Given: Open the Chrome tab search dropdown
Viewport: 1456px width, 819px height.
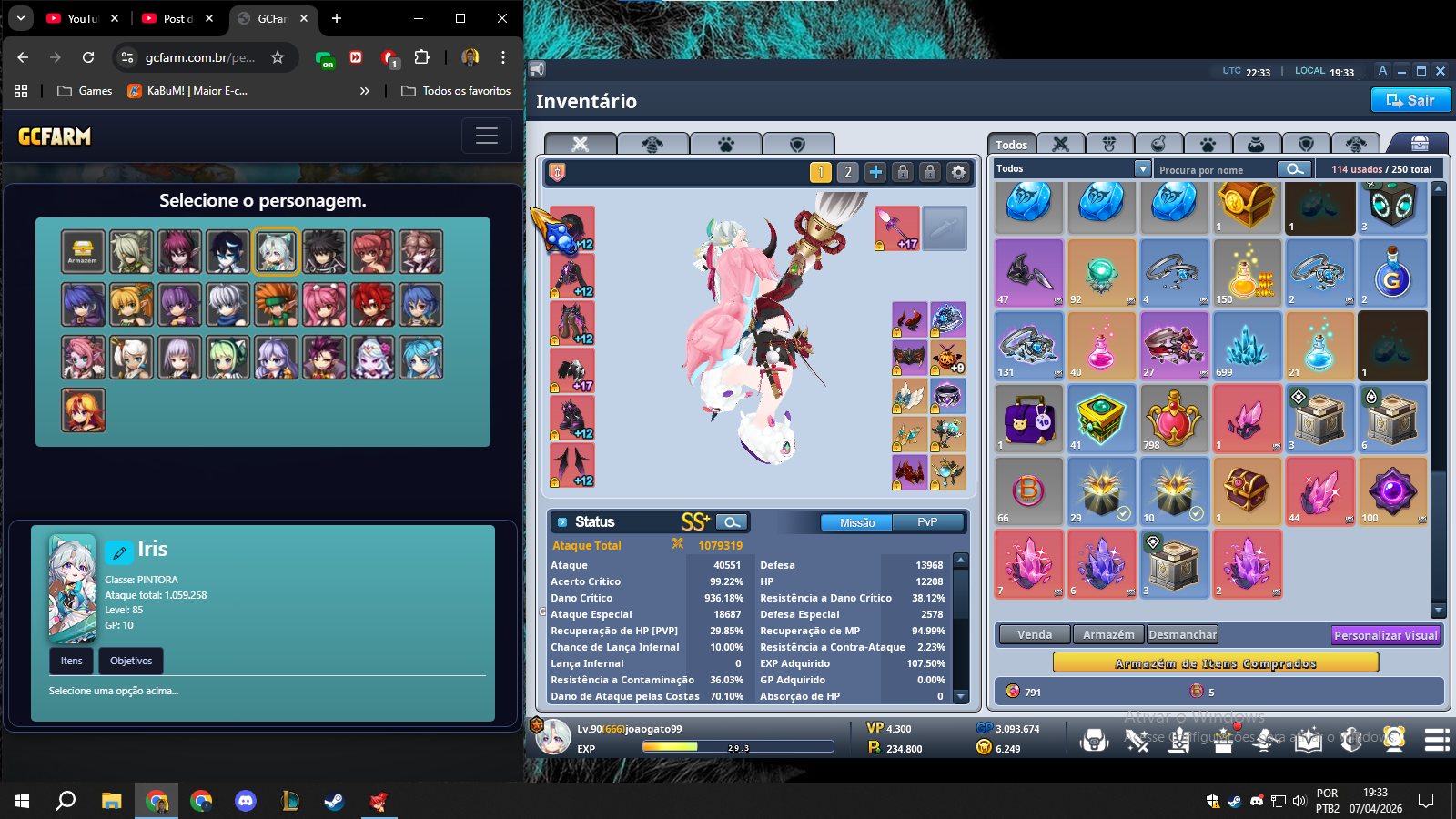Looking at the screenshot, I should 20,17.
